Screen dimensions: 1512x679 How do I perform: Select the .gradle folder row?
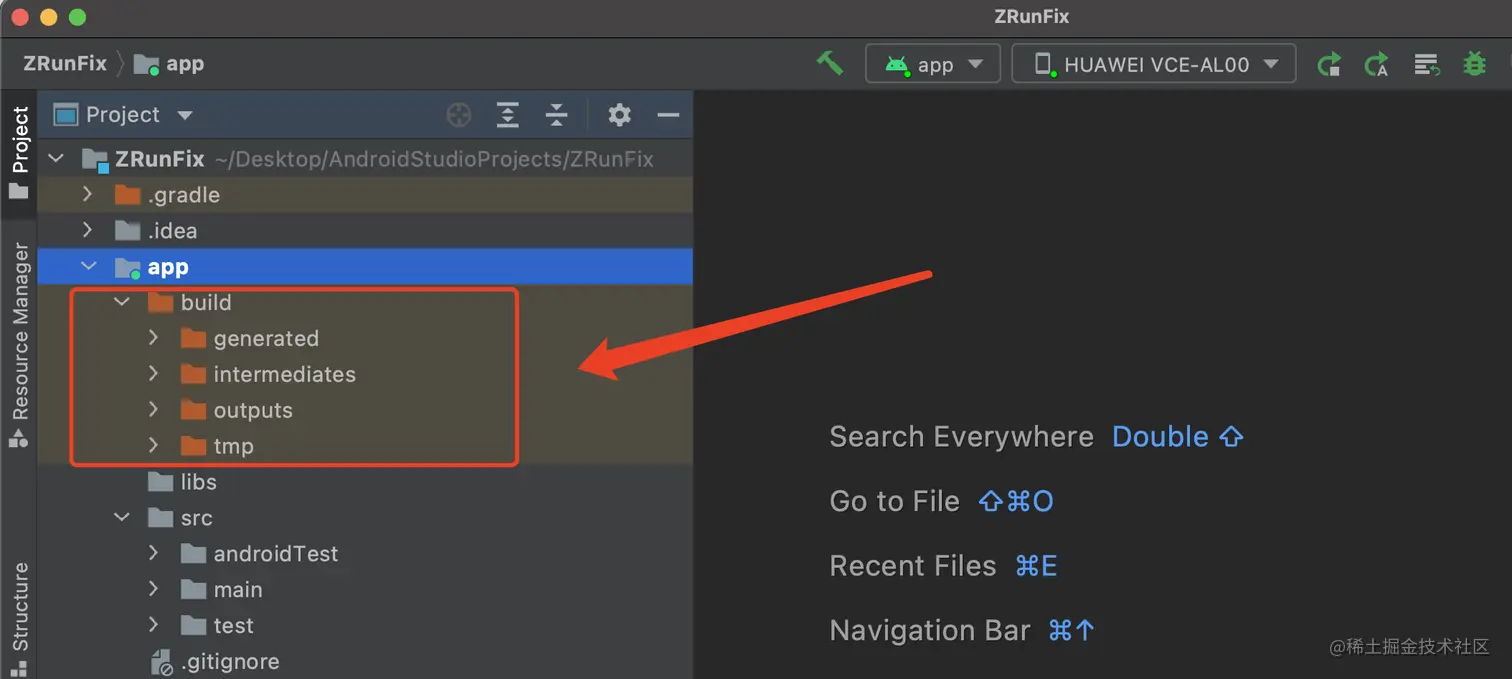click(x=365, y=194)
